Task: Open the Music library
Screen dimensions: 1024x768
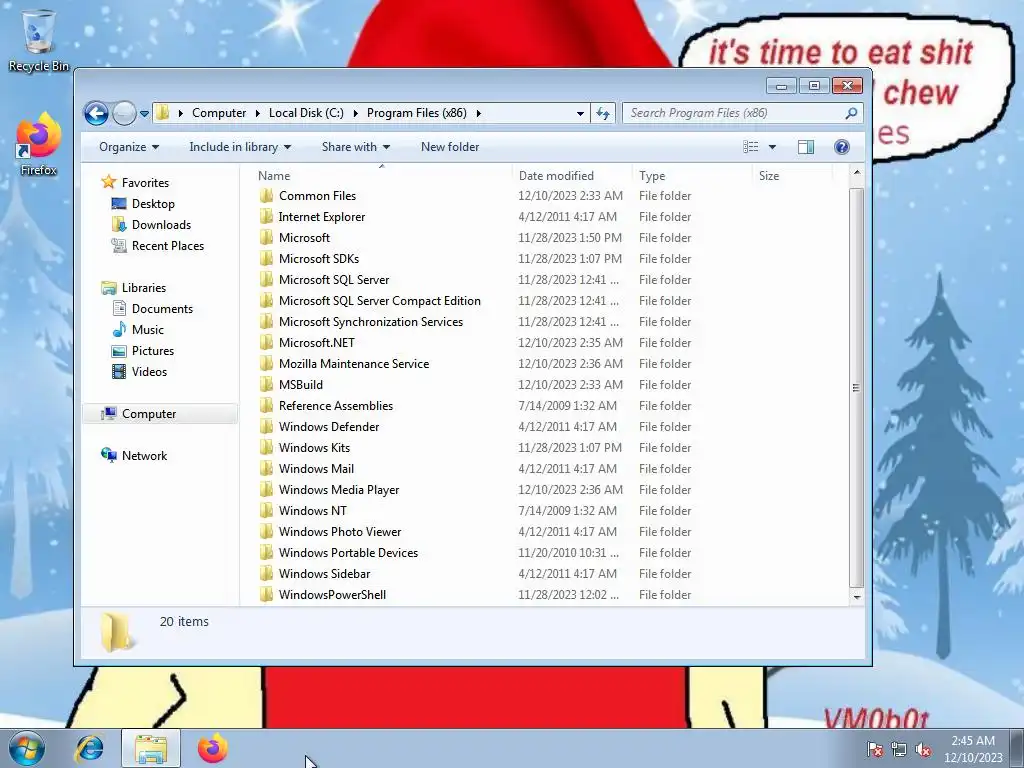Action: (x=148, y=330)
